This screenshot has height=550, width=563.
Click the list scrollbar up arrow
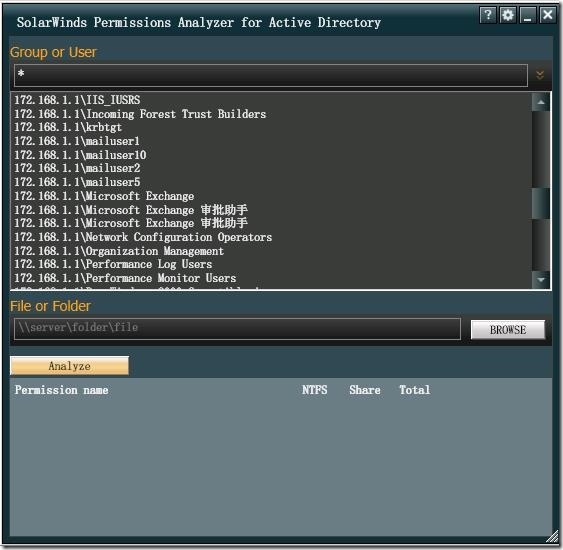point(541,102)
